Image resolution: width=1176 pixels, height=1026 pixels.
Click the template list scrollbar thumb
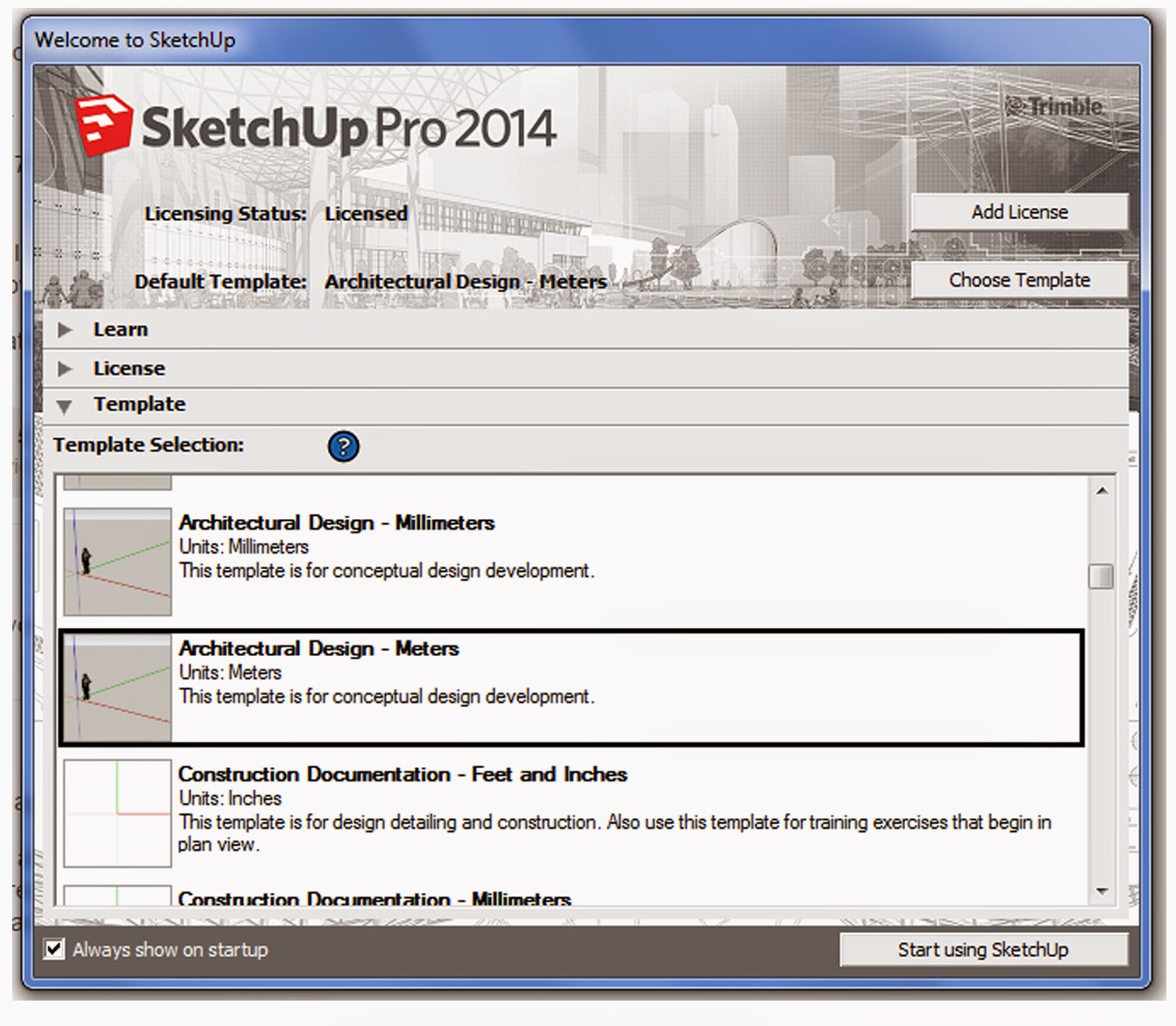(x=1101, y=576)
